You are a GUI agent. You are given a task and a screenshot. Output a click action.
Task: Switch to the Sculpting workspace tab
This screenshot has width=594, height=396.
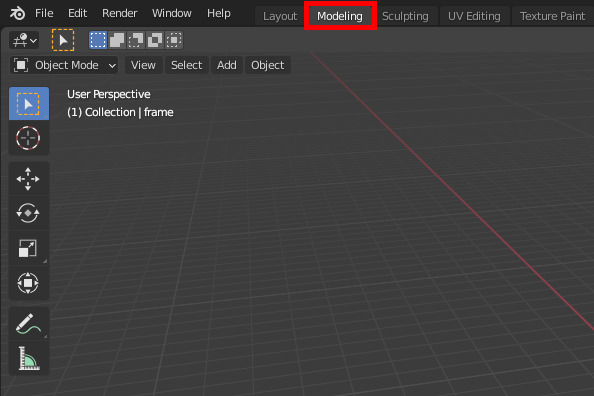[405, 16]
